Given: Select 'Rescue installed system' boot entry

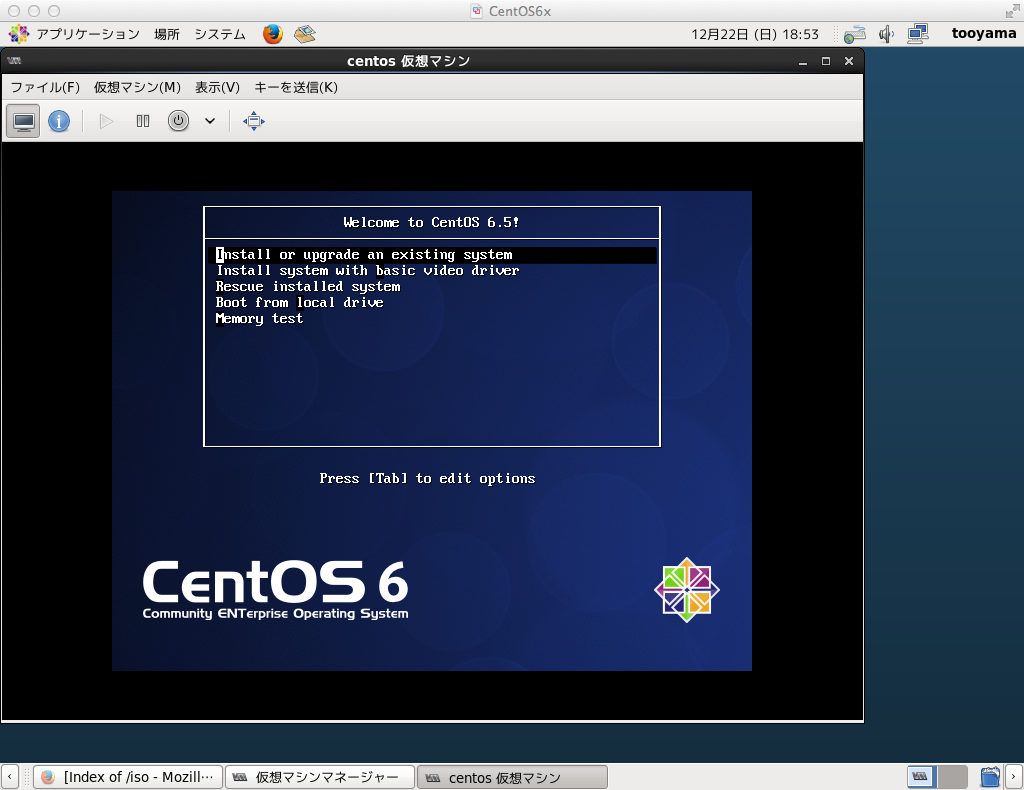Looking at the screenshot, I should coord(308,287).
